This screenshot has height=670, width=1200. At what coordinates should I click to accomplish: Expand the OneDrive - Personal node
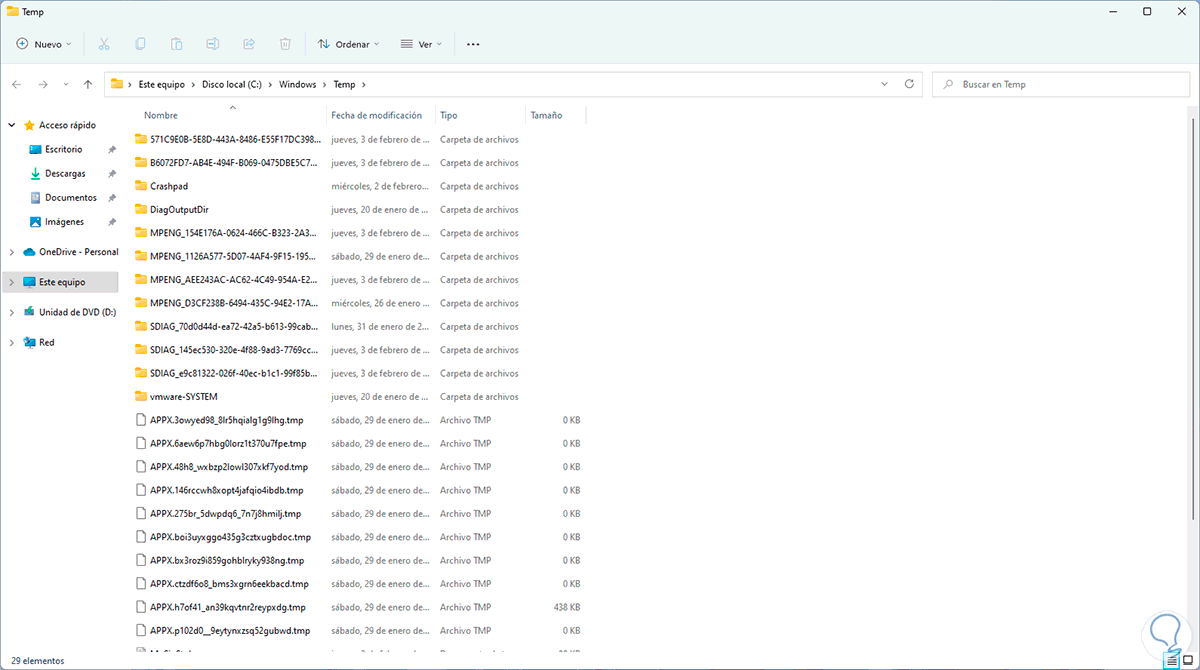pyautogui.click(x=12, y=252)
